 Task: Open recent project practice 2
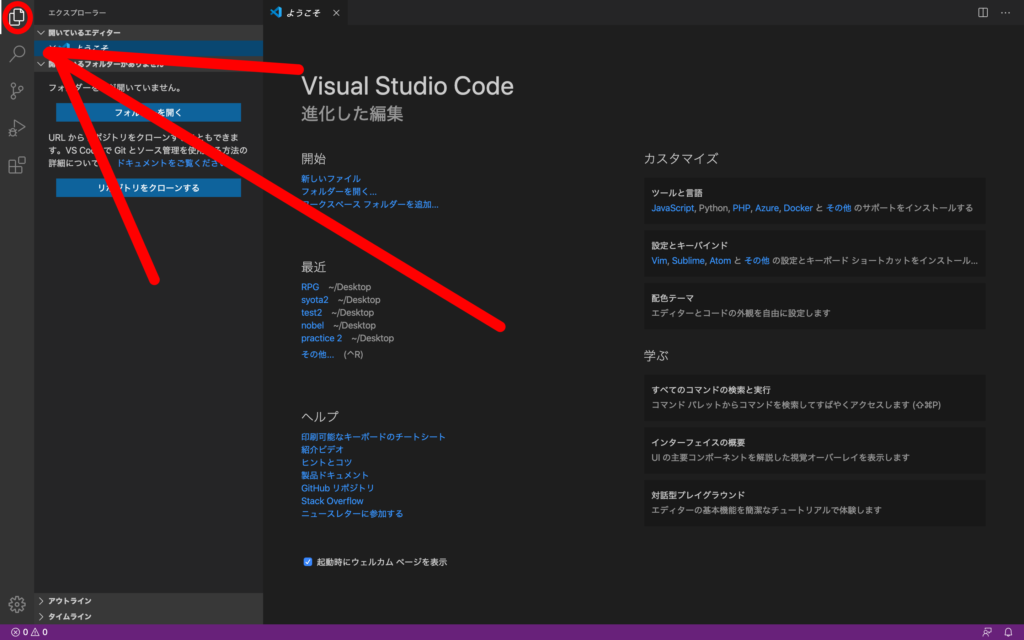(321, 338)
